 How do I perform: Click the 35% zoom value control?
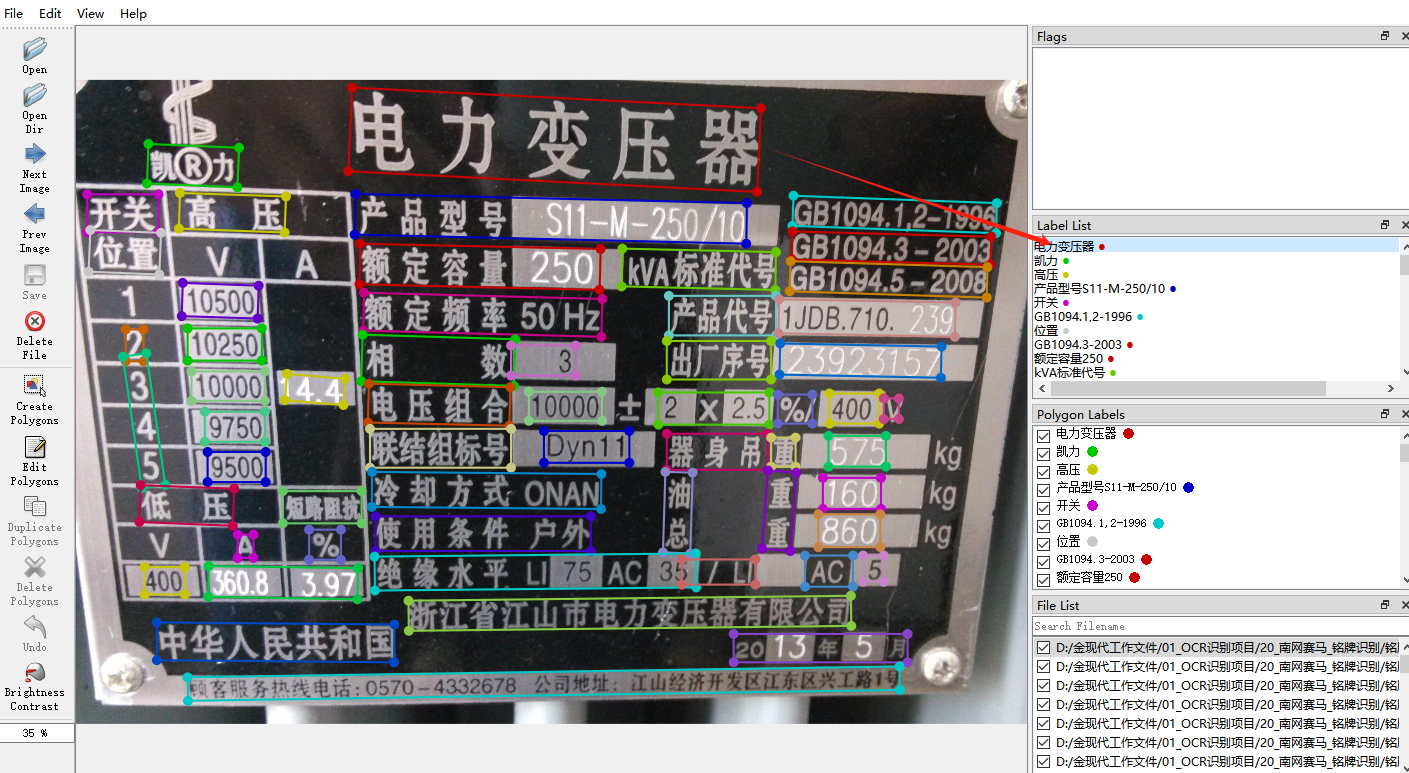pyautogui.click(x=36, y=732)
